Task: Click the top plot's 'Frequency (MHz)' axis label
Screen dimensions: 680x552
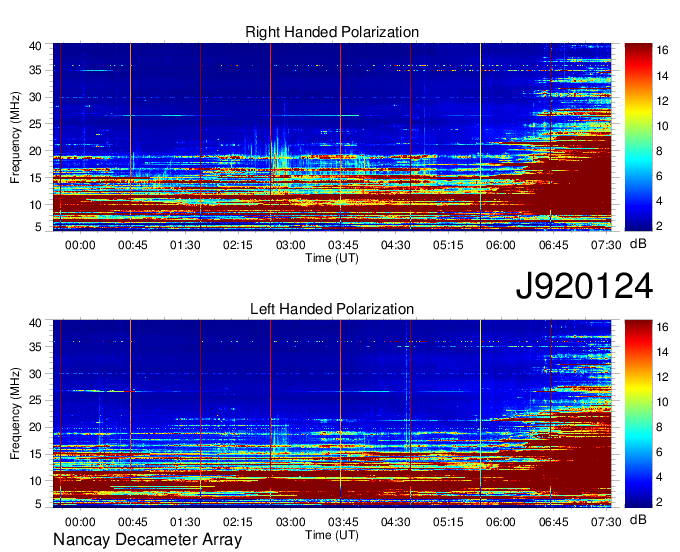Action: pos(15,137)
